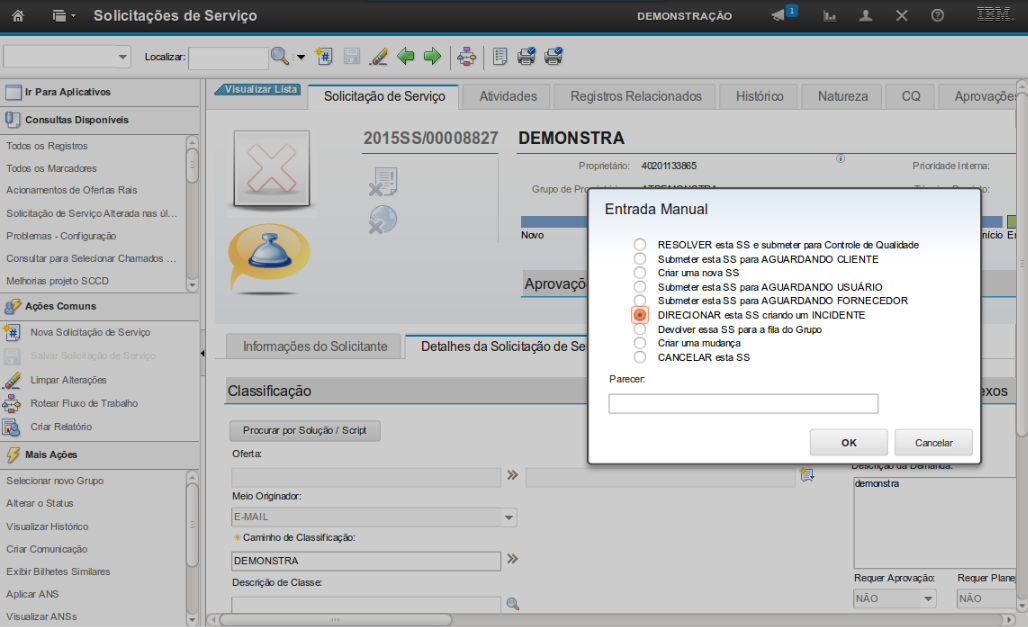Screen dimensions: 1028x627
Task: Click the Parecer text field
Action: click(743, 403)
